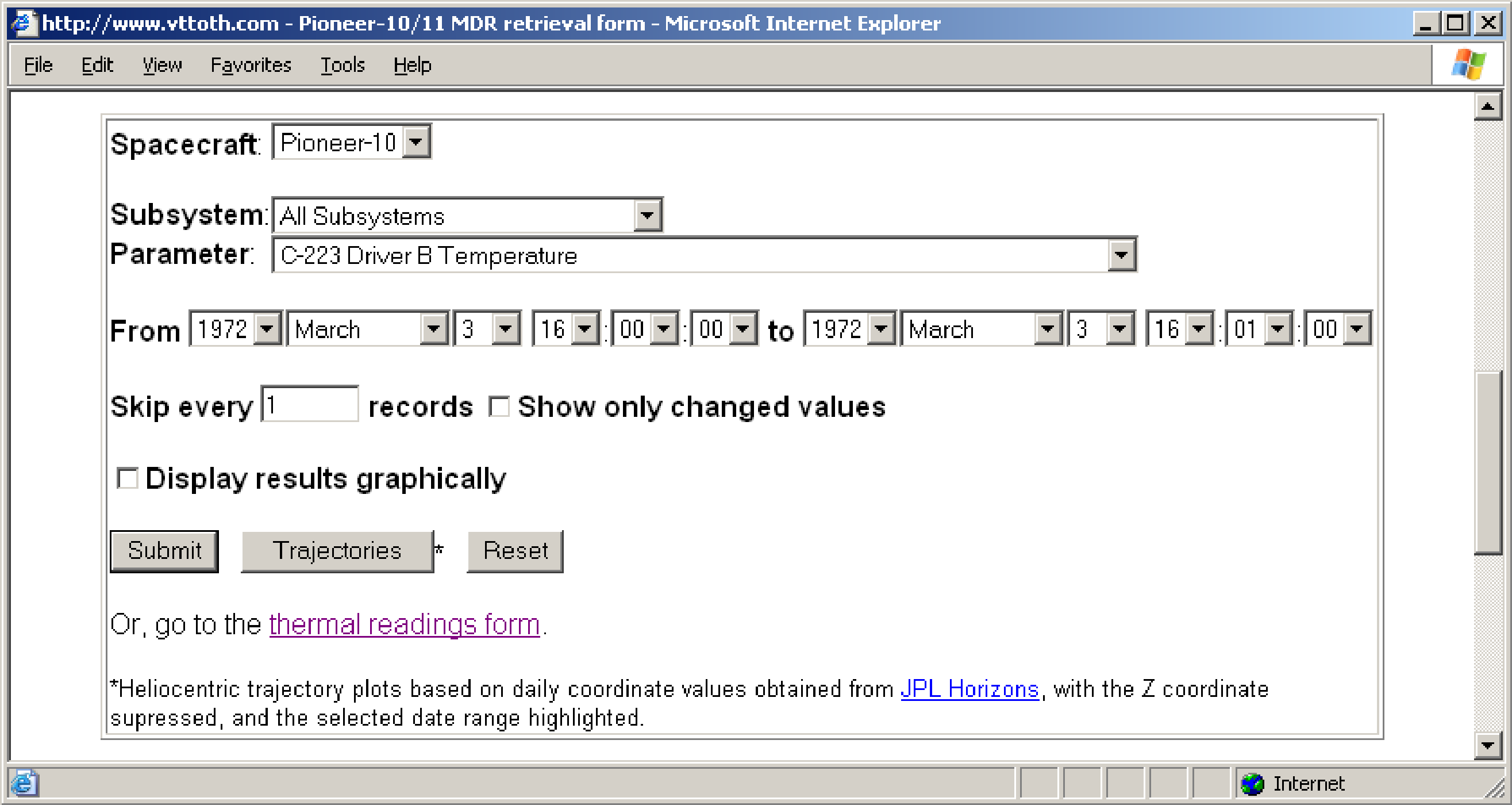Open the Edit menu
The height and width of the screenshot is (805, 1512).
pos(97,64)
